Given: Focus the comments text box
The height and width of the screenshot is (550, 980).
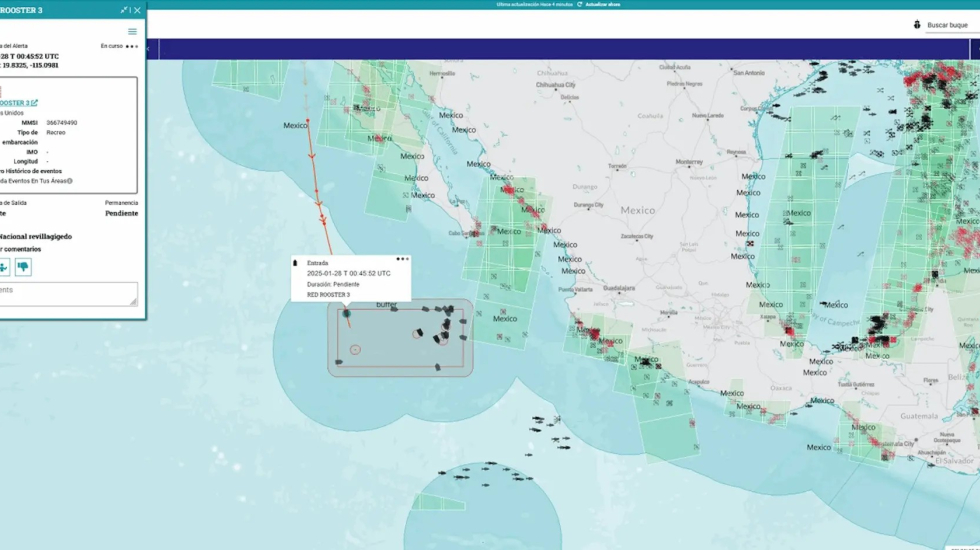Looking at the screenshot, I should click(68, 294).
